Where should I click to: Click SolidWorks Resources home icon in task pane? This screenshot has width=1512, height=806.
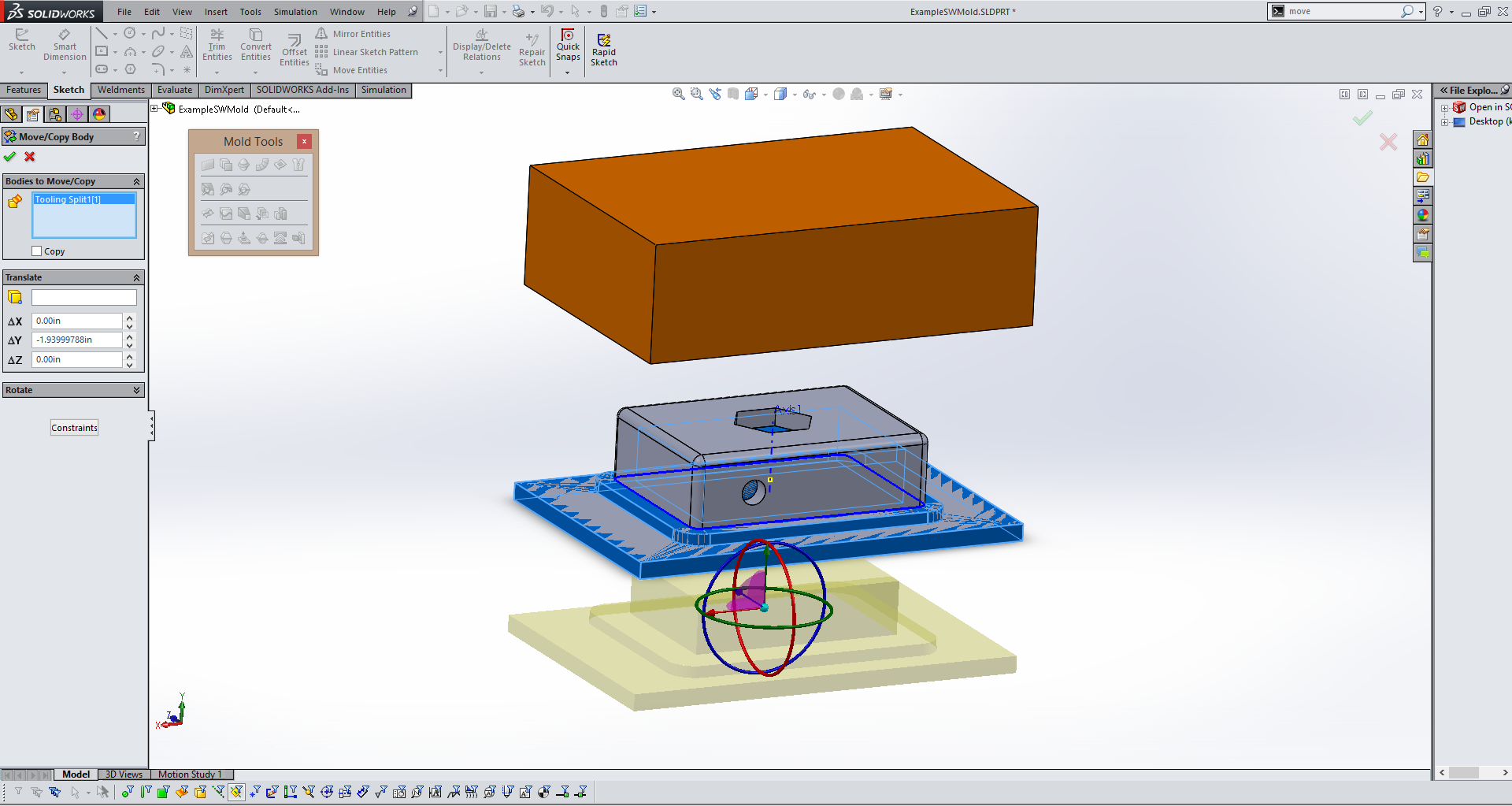point(1422,139)
